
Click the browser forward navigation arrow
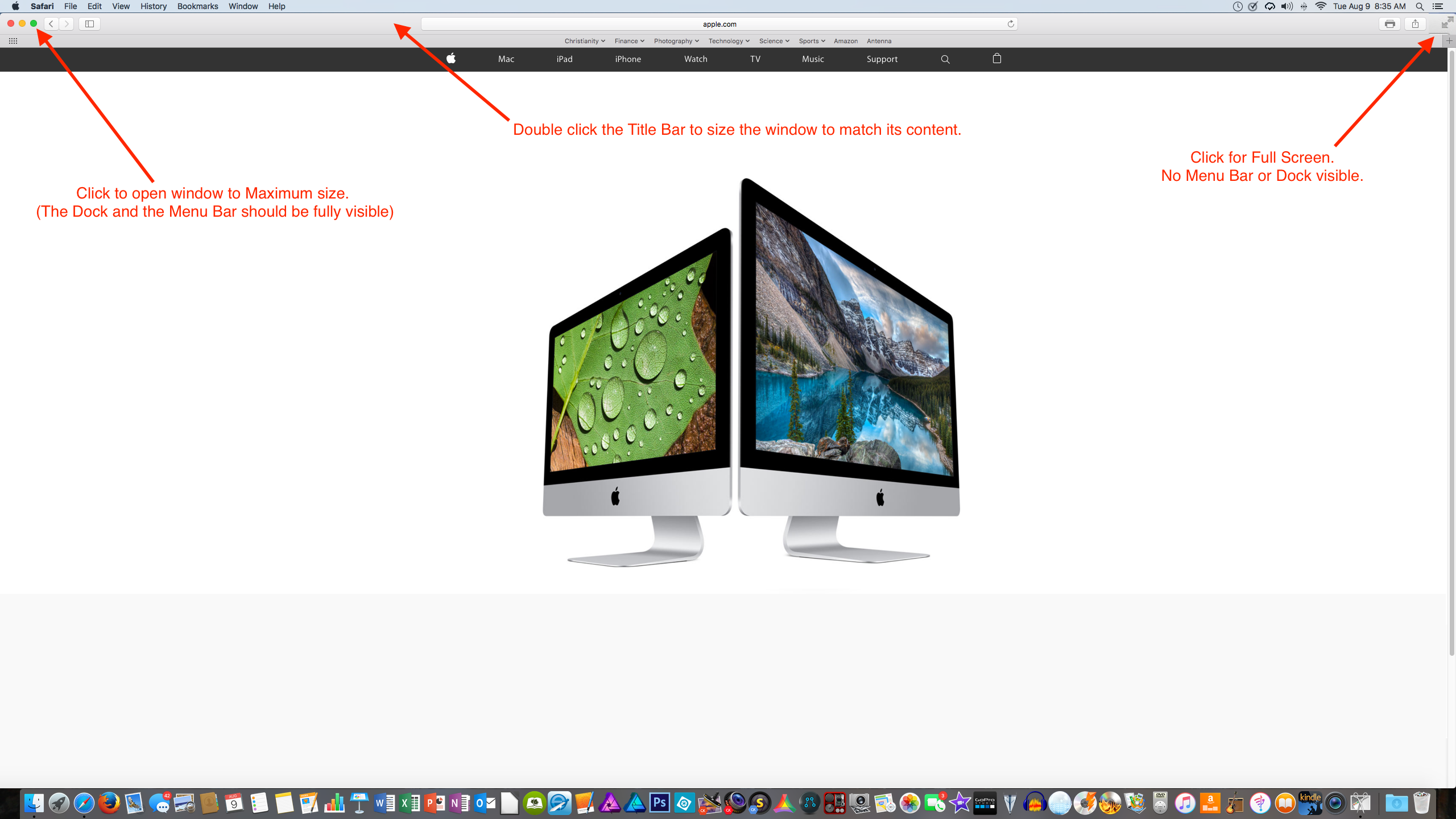[65, 23]
